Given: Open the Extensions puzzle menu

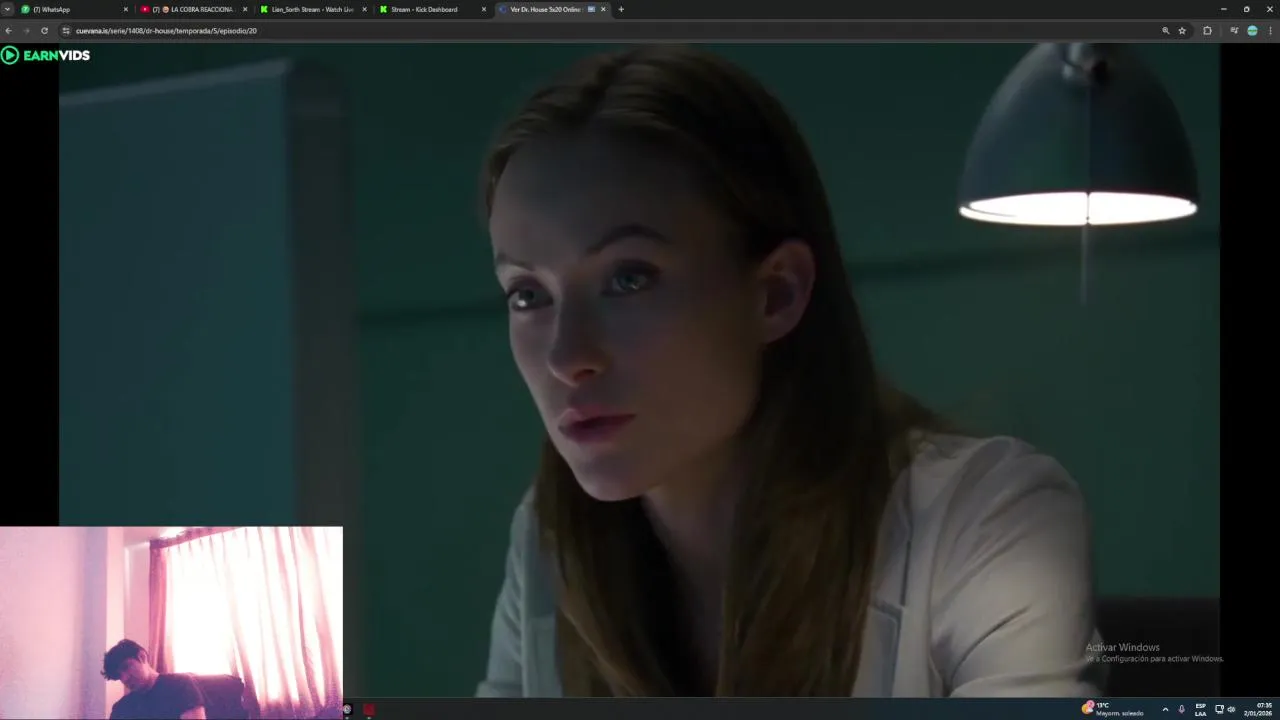Looking at the screenshot, I should 1207,31.
